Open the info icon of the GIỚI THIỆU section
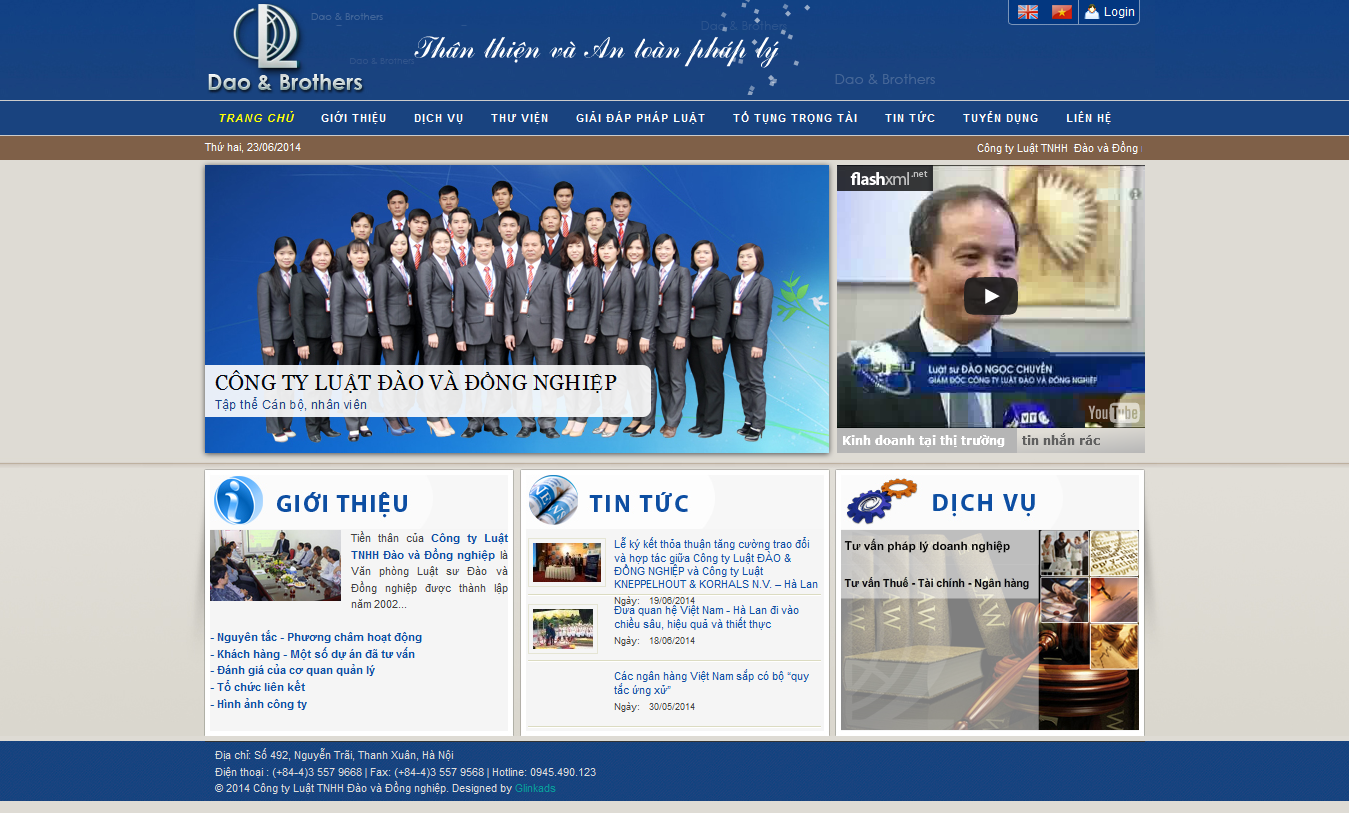The height and width of the screenshot is (813, 1349). coord(237,500)
